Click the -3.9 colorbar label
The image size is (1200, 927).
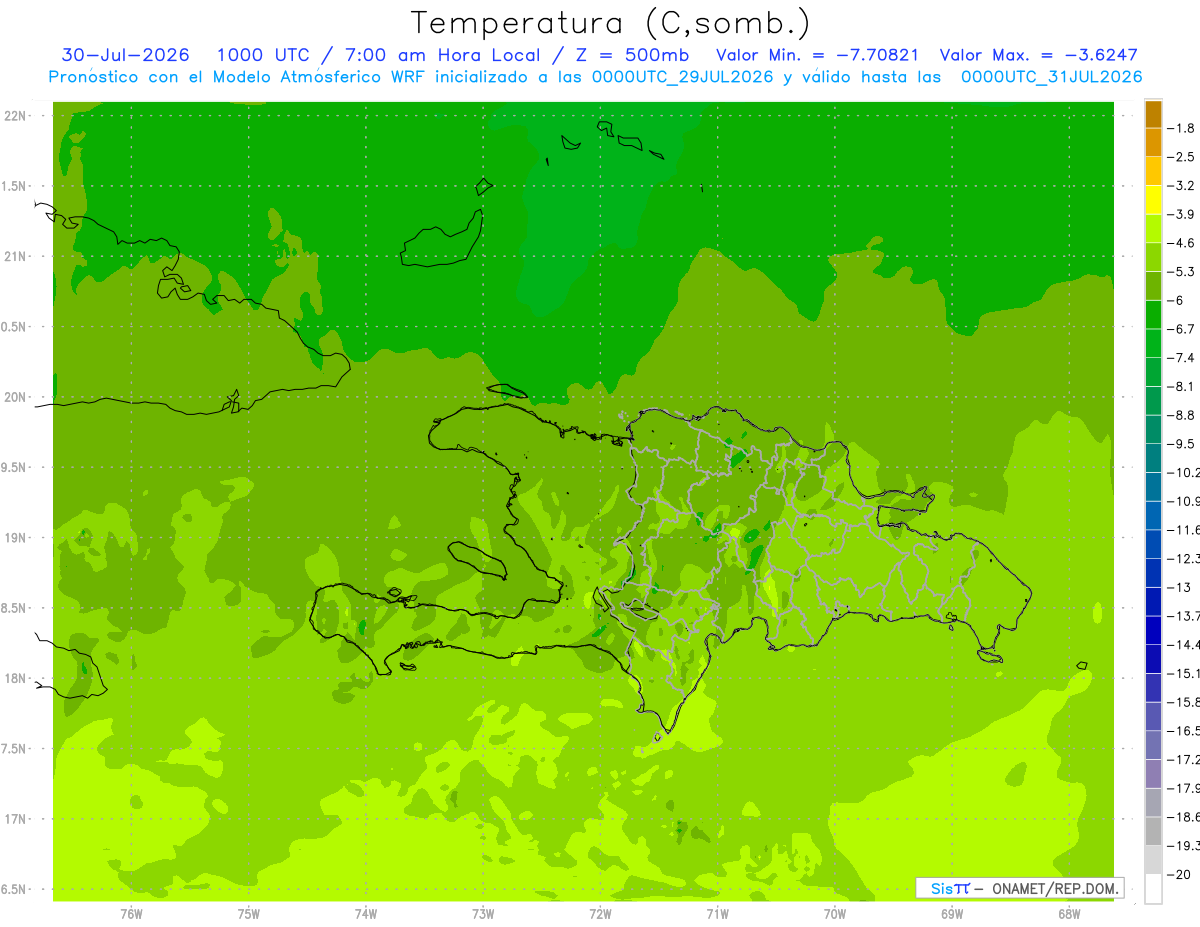tap(1182, 214)
